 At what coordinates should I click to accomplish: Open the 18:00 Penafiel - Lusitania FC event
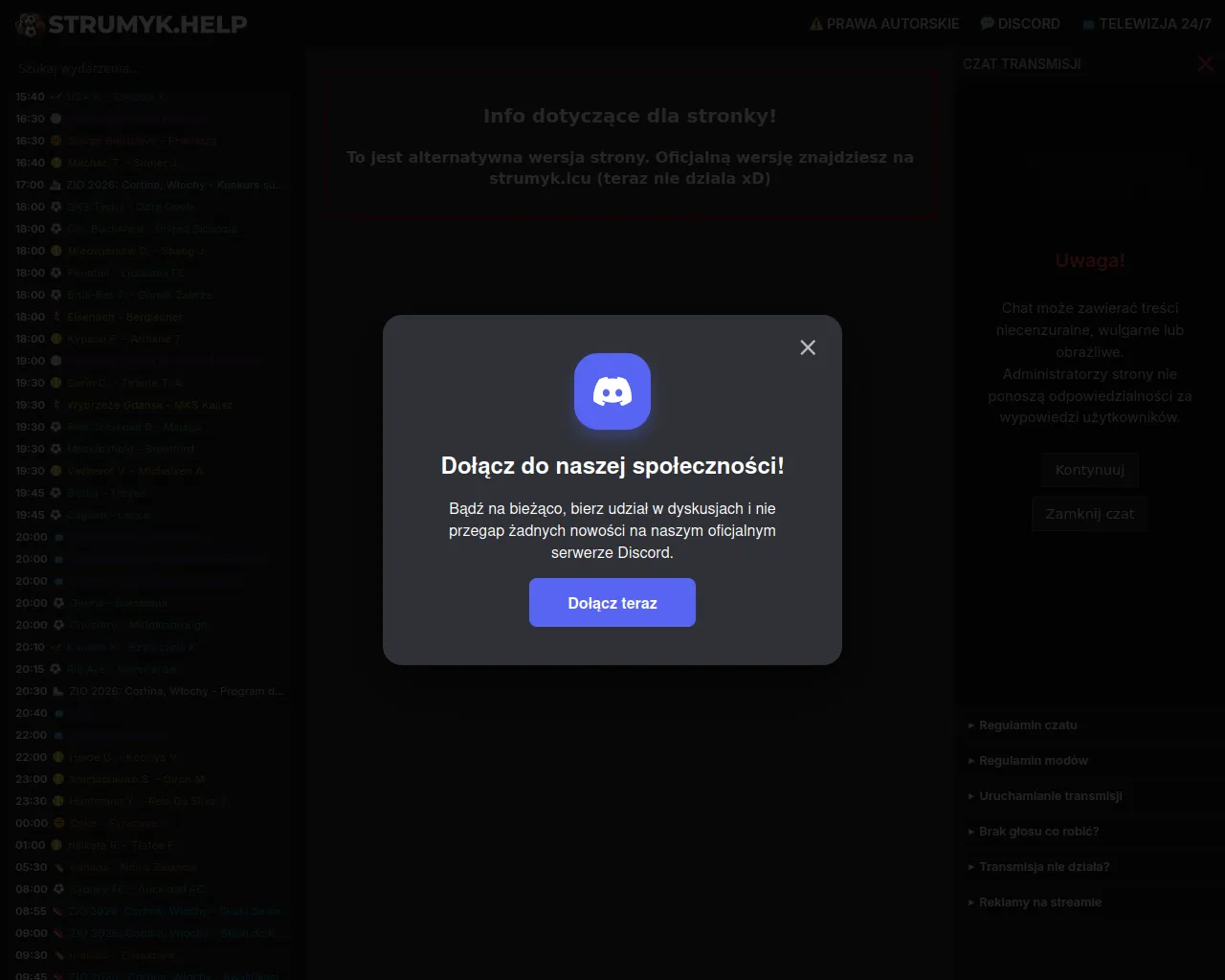(x=149, y=273)
